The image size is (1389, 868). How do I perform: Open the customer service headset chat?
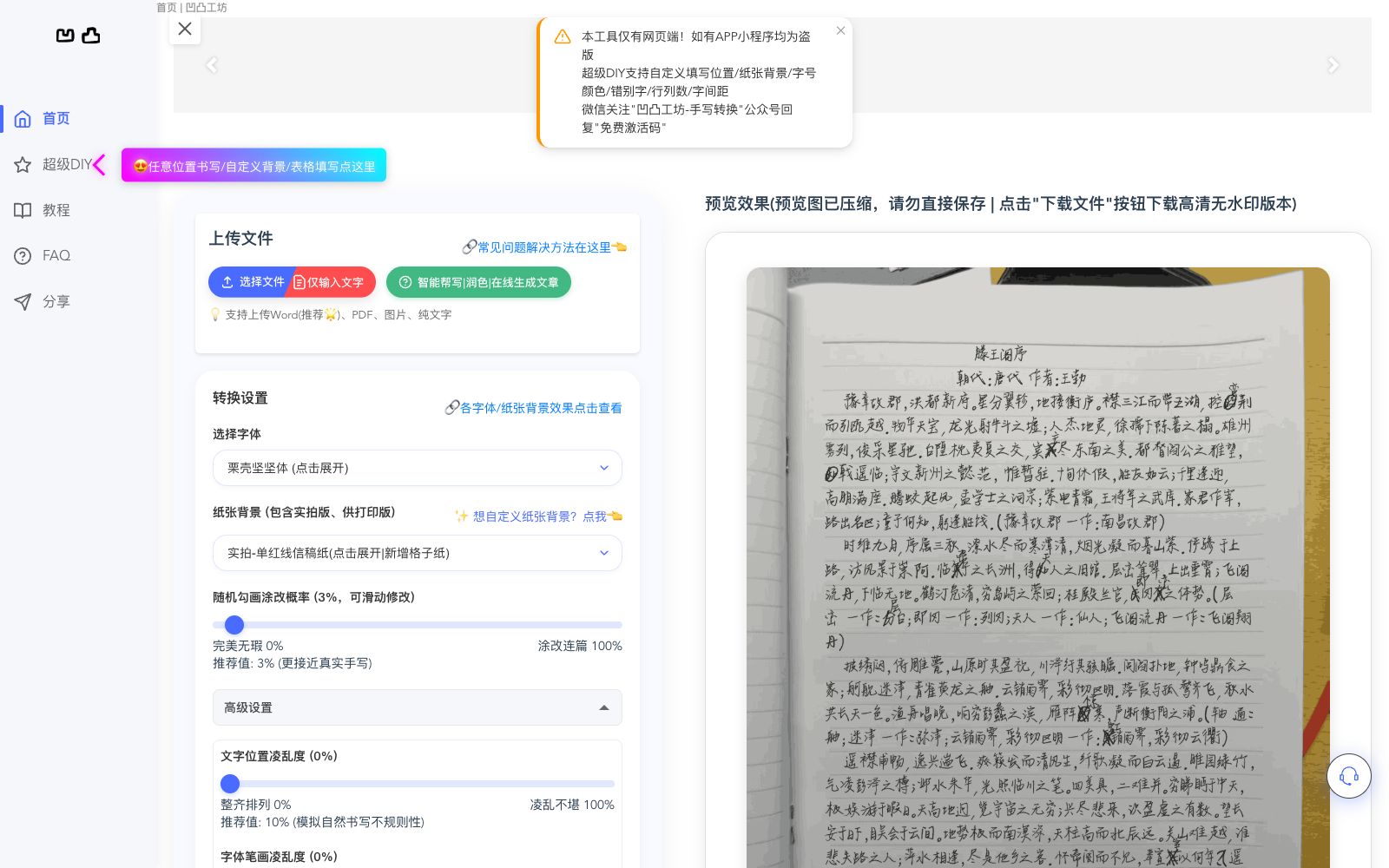[1349, 776]
